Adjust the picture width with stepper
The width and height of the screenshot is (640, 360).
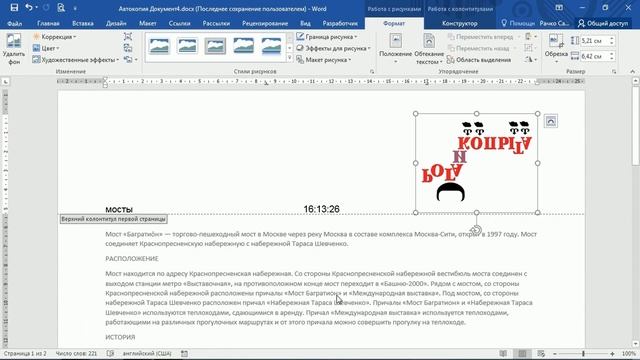[611, 56]
